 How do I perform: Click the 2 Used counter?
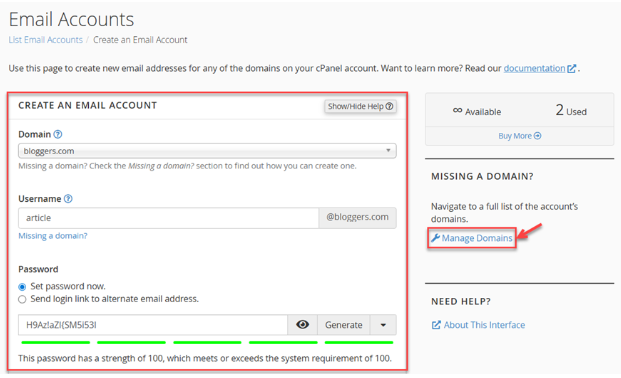[x=571, y=110]
